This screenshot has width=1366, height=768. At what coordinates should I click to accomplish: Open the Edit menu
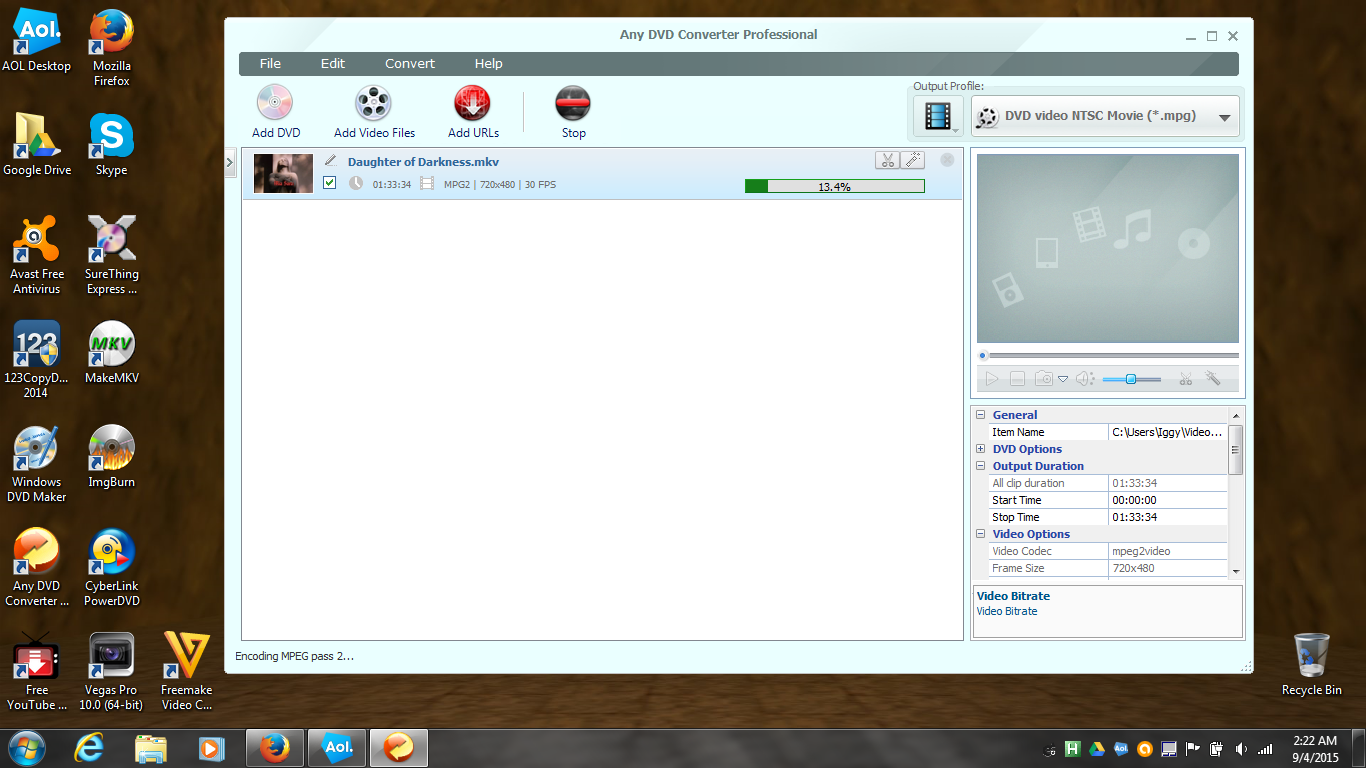[333, 63]
